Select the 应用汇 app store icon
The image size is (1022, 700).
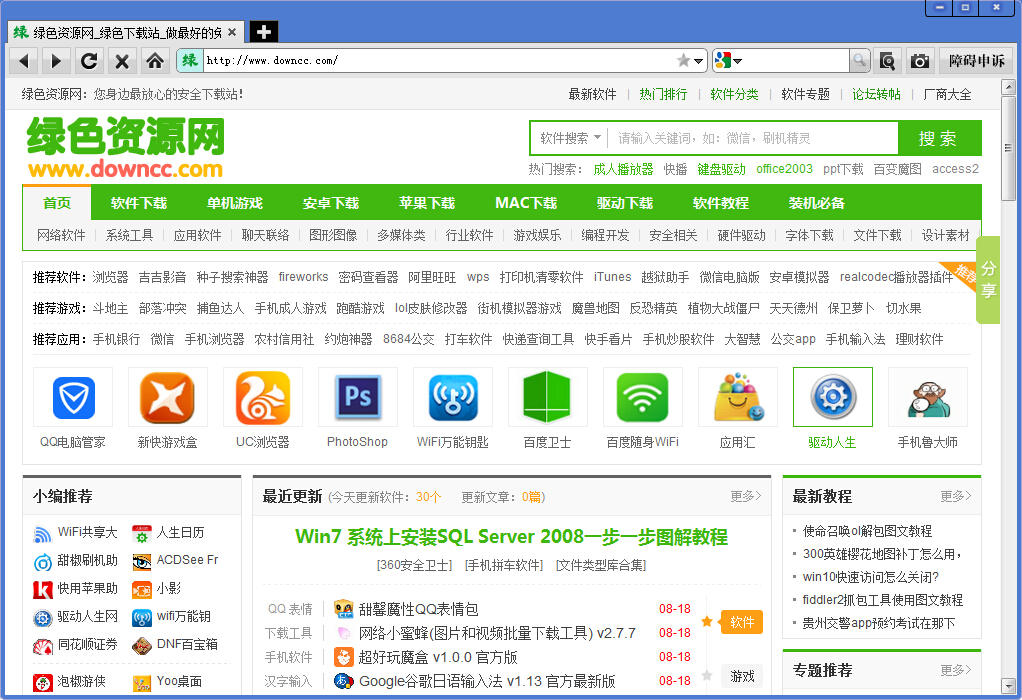point(737,397)
